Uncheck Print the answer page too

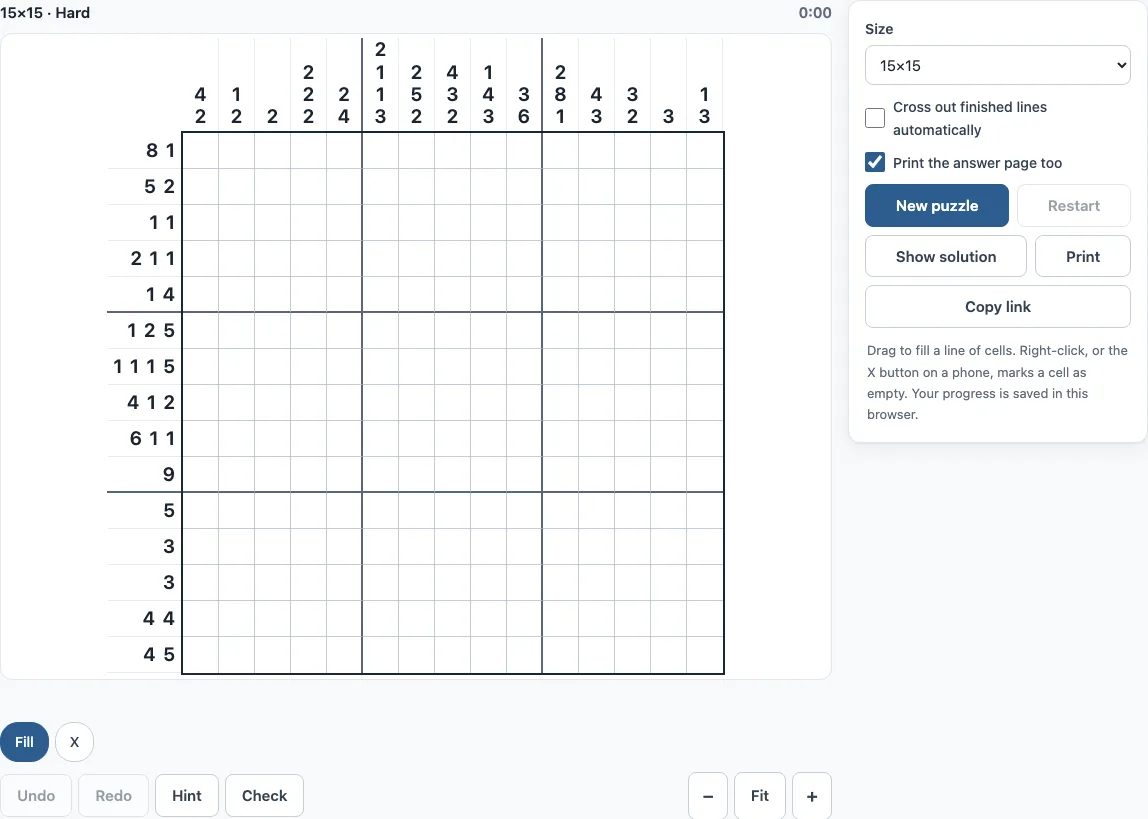click(x=875, y=162)
